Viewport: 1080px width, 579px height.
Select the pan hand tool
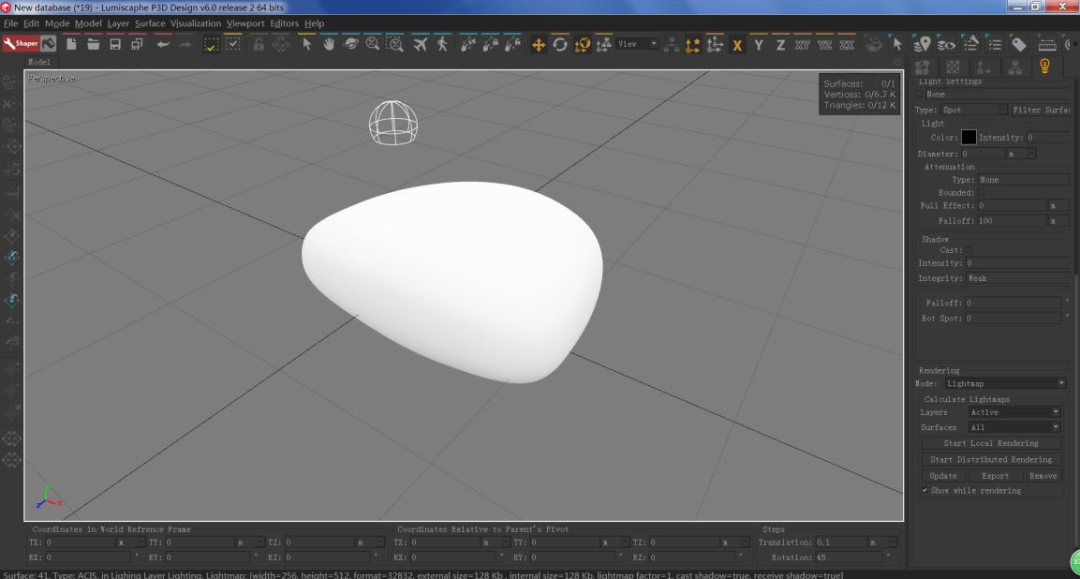328,44
